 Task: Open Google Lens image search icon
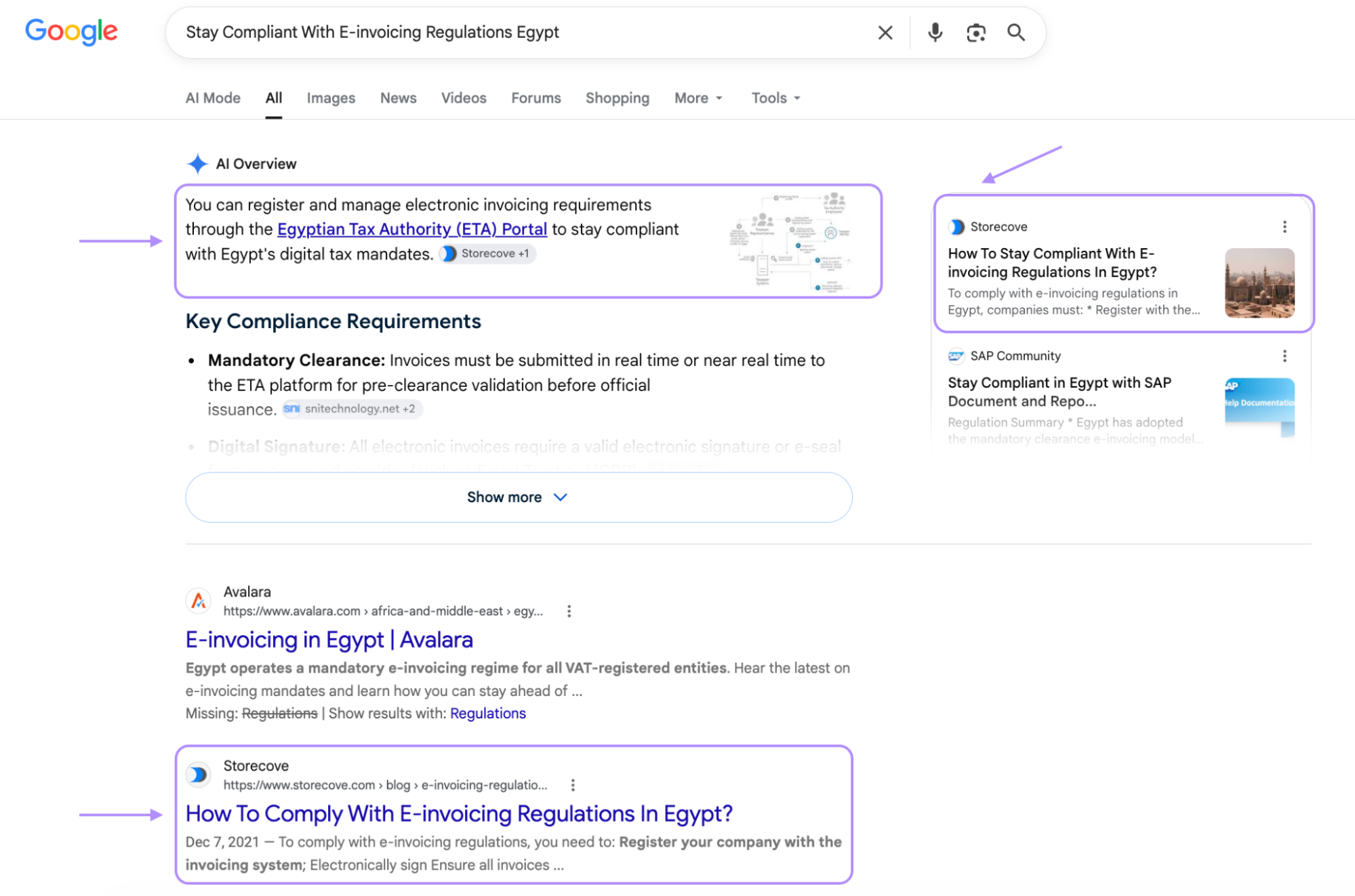975,33
